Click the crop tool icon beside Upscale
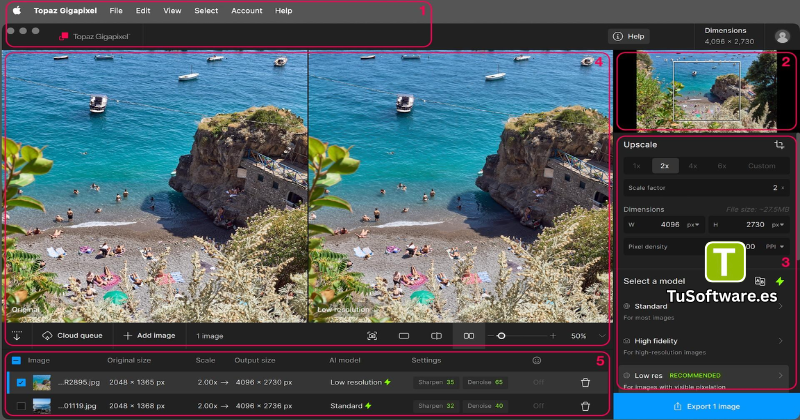The height and width of the screenshot is (420, 800). 779,145
